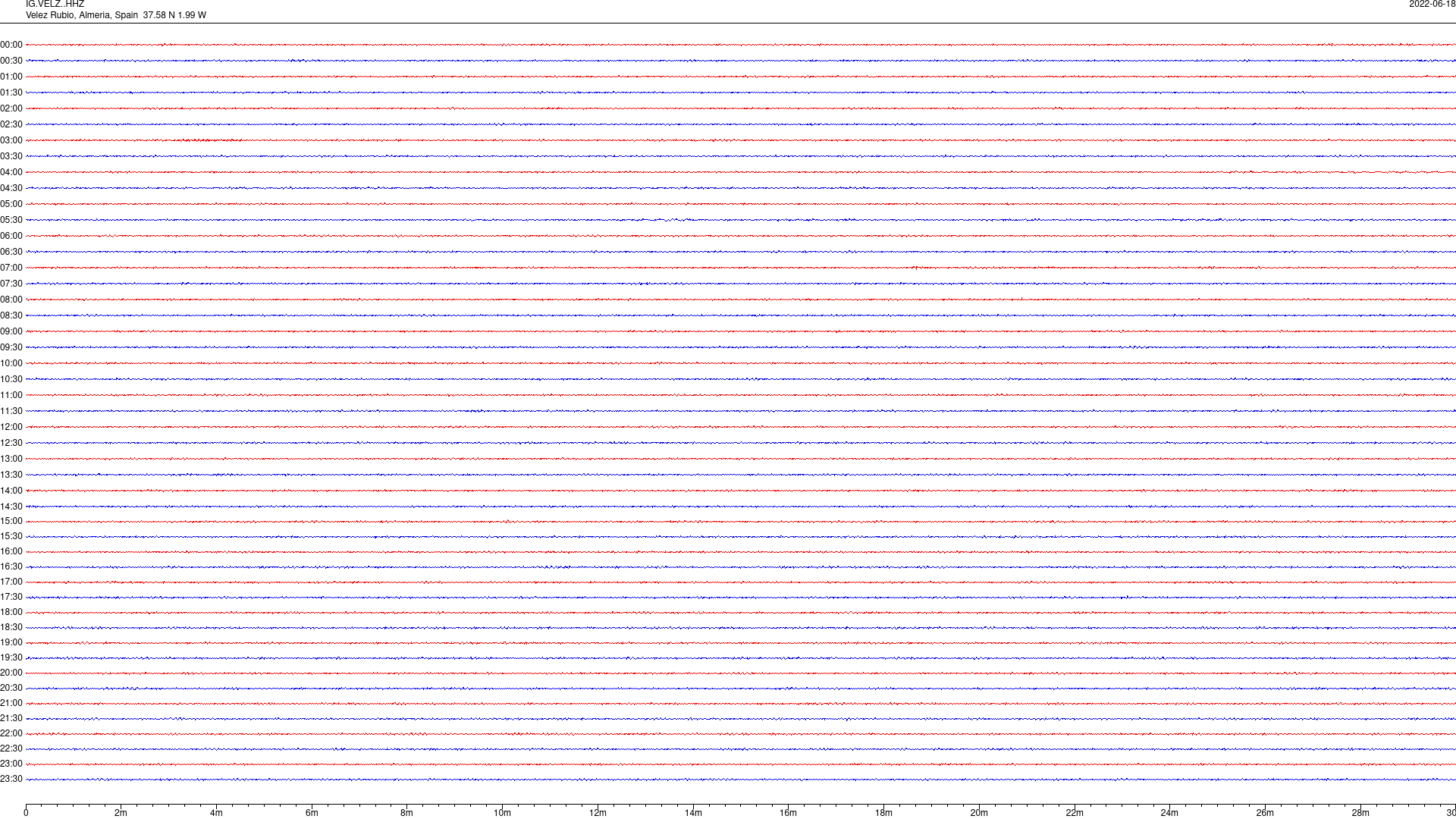Click the 22:30 row time label

[x=11, y=748]
